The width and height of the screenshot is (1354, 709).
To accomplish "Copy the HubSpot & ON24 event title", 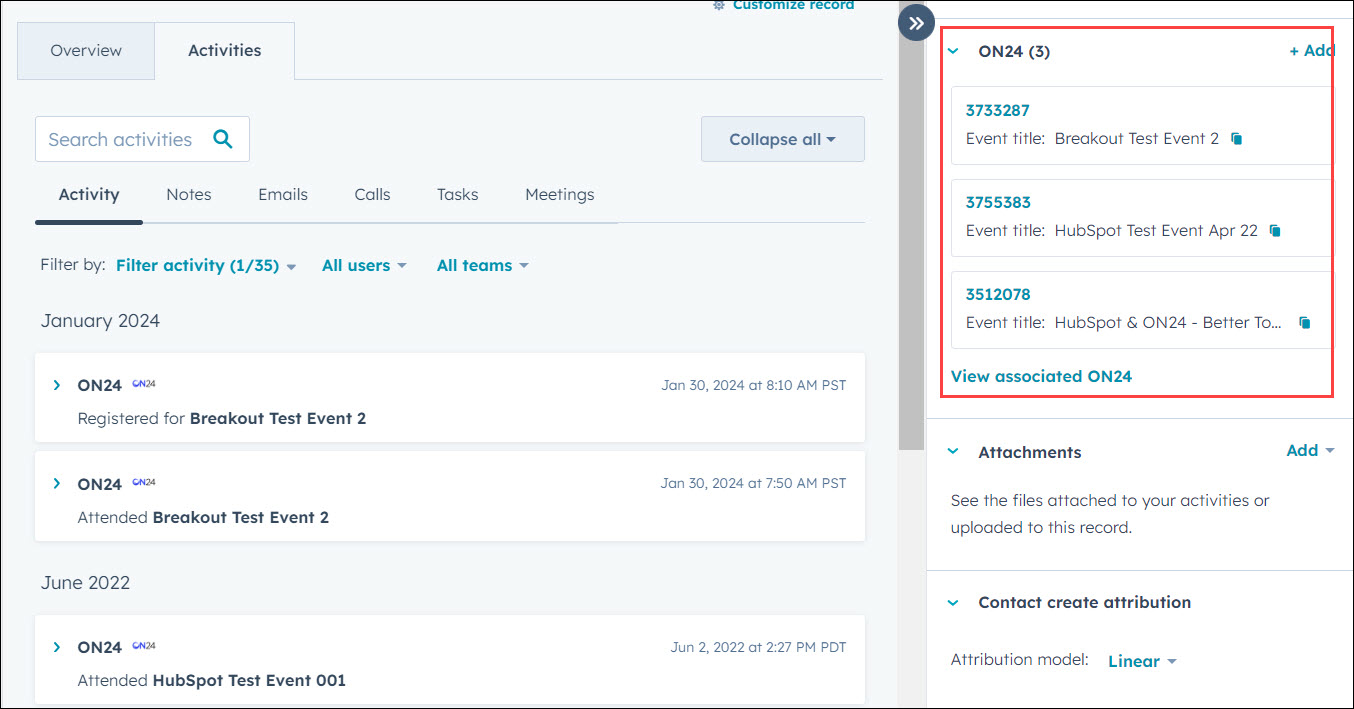I will pos(1304,323).
